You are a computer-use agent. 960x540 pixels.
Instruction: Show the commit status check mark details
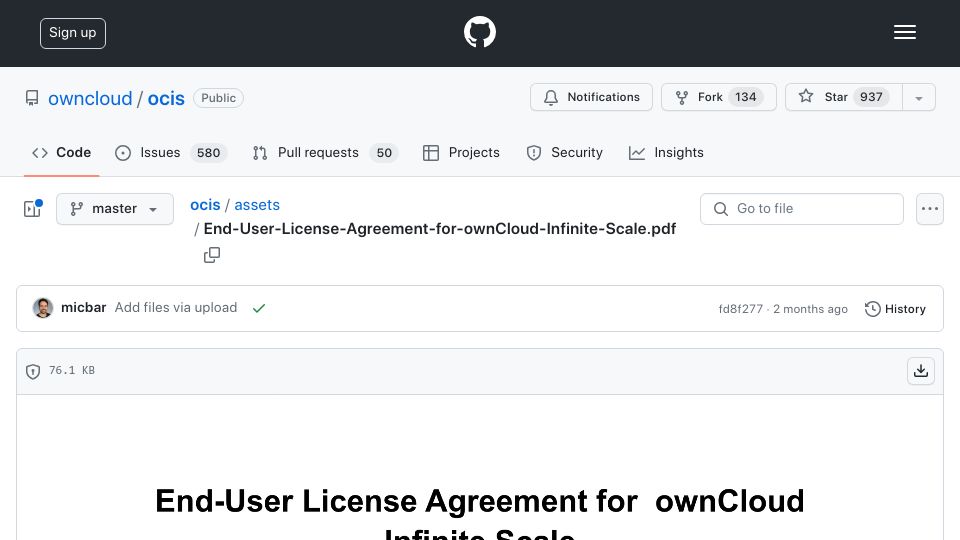[259, 308]
